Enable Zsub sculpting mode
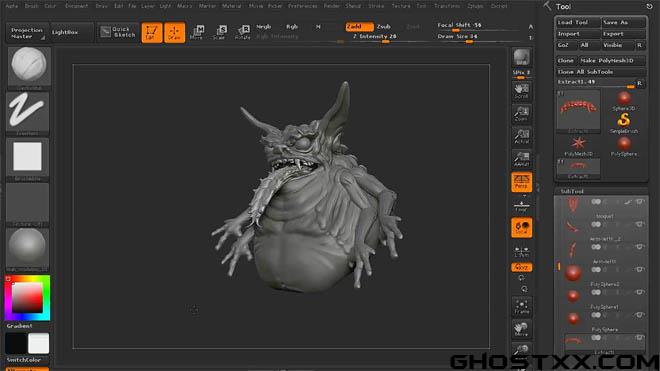 [x=383, y=27]
